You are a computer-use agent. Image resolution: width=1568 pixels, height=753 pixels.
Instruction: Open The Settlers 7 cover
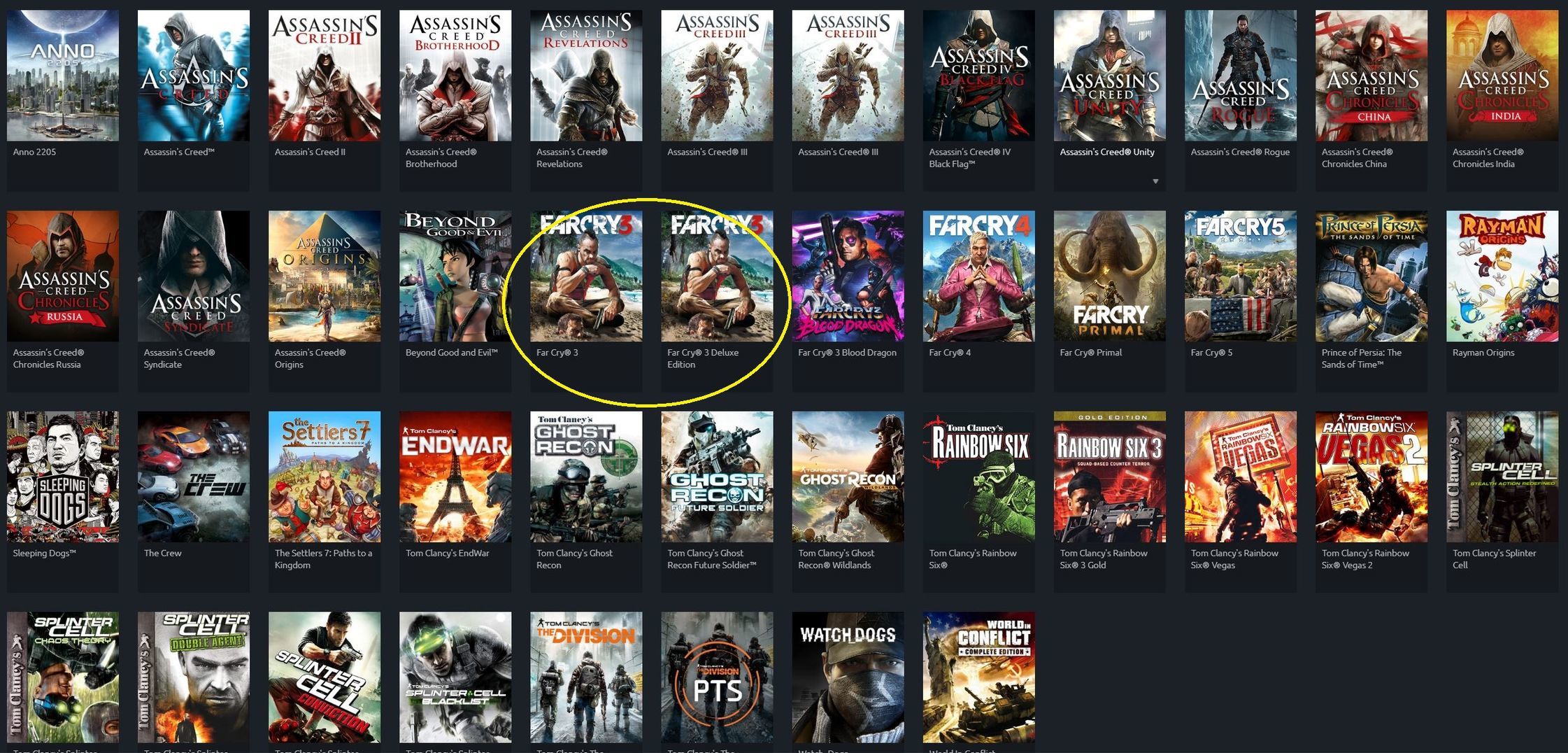(325, 477)
